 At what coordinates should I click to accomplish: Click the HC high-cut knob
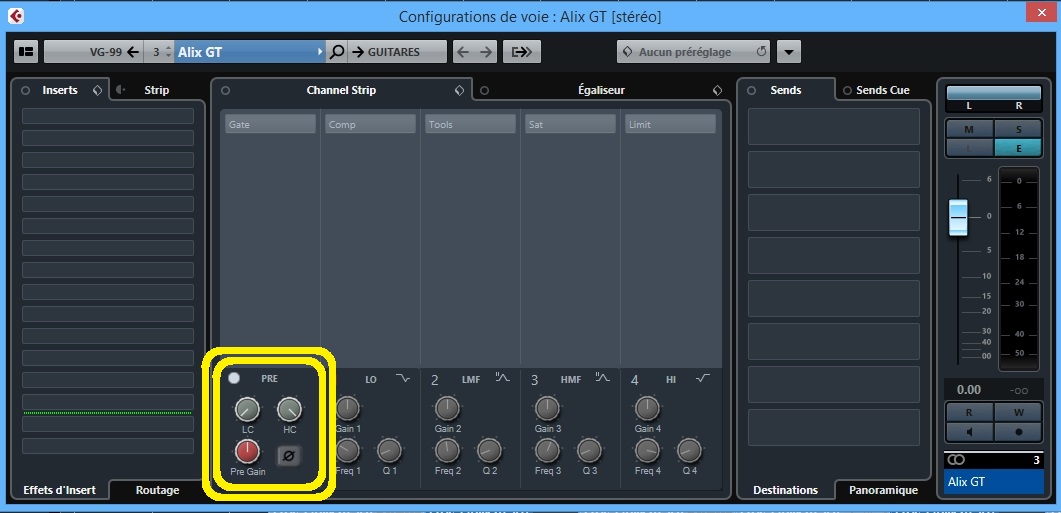289,409
